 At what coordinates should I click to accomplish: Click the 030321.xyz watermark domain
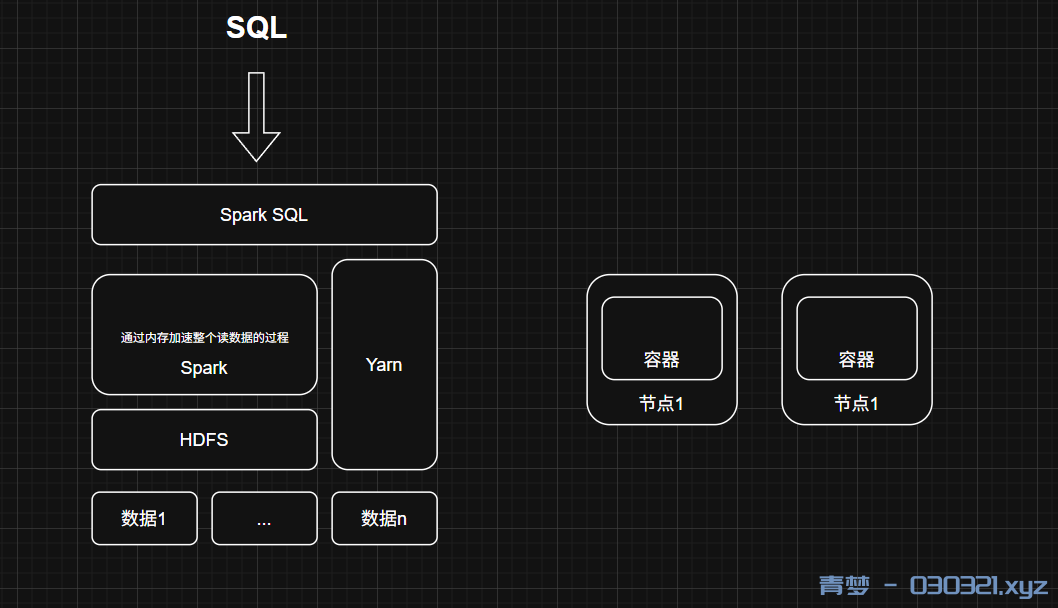tap(978, 585)
